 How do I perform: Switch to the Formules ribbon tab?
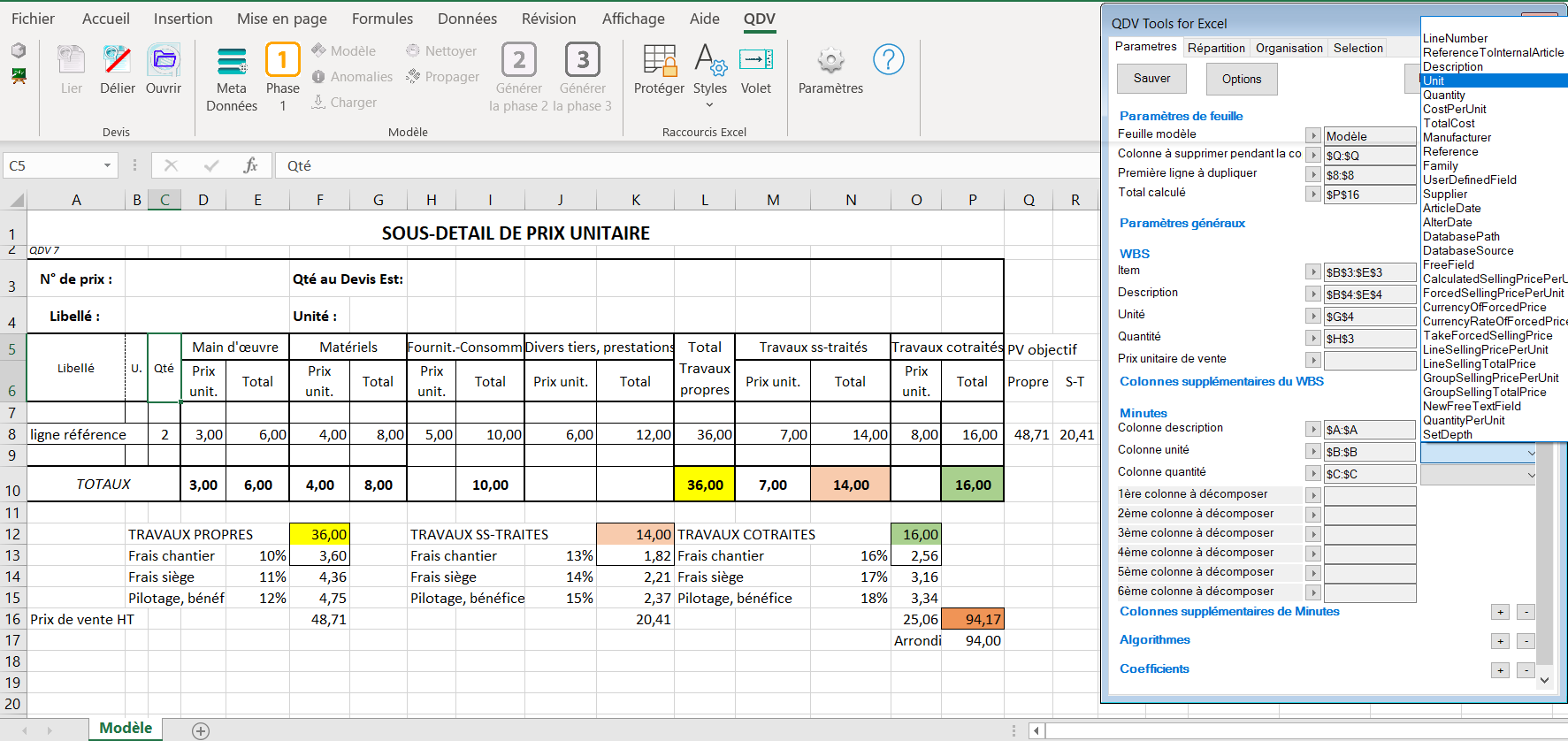pos(382,19)
